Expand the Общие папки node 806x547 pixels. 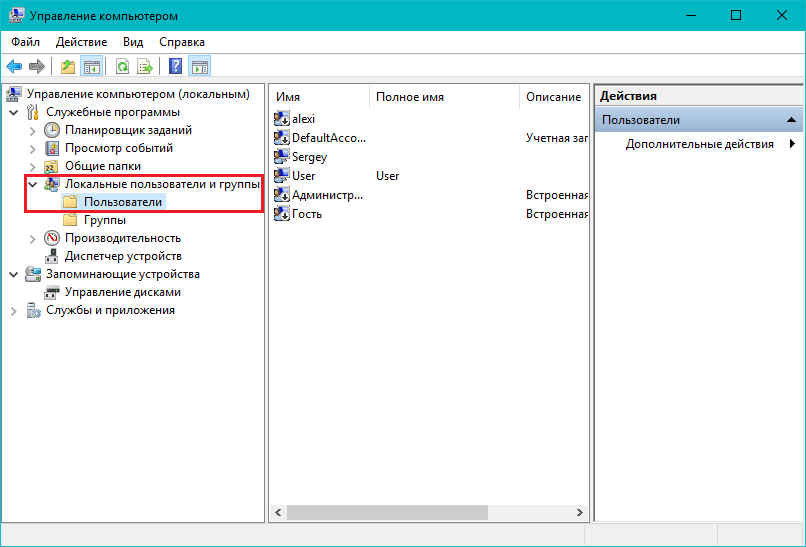pos(33,167)
